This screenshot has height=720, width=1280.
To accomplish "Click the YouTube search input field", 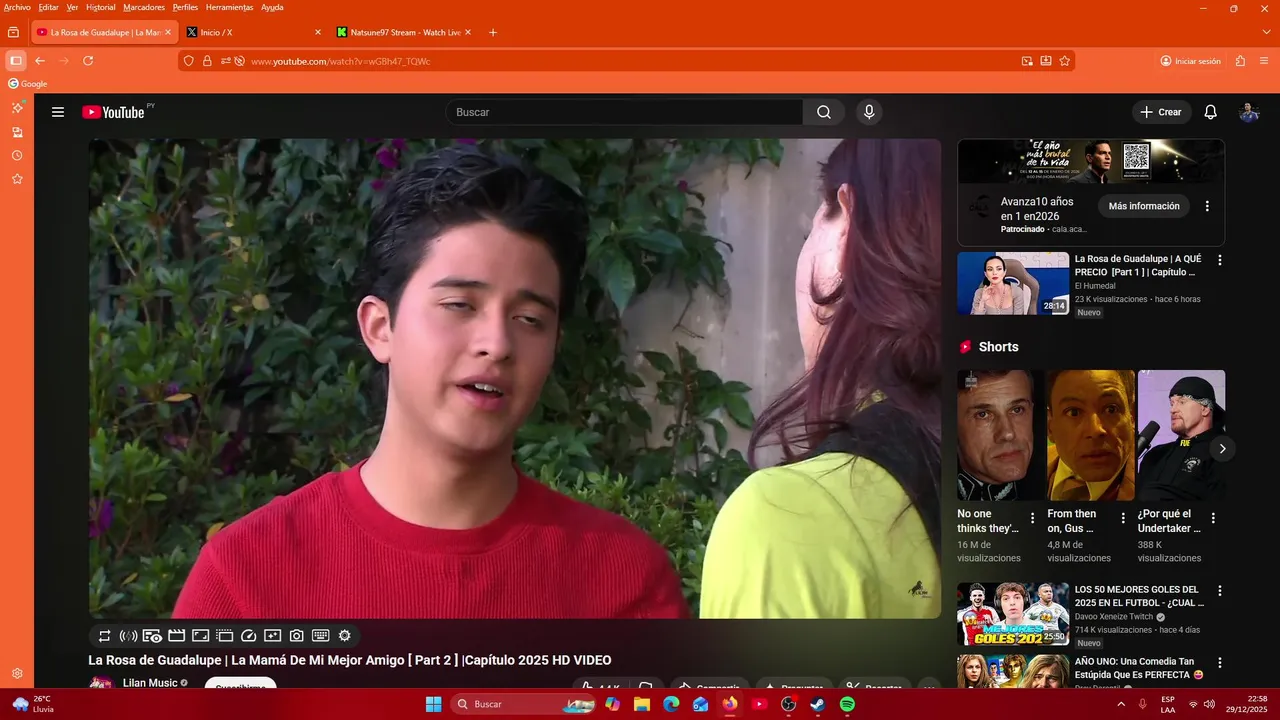I will (624, 112).
